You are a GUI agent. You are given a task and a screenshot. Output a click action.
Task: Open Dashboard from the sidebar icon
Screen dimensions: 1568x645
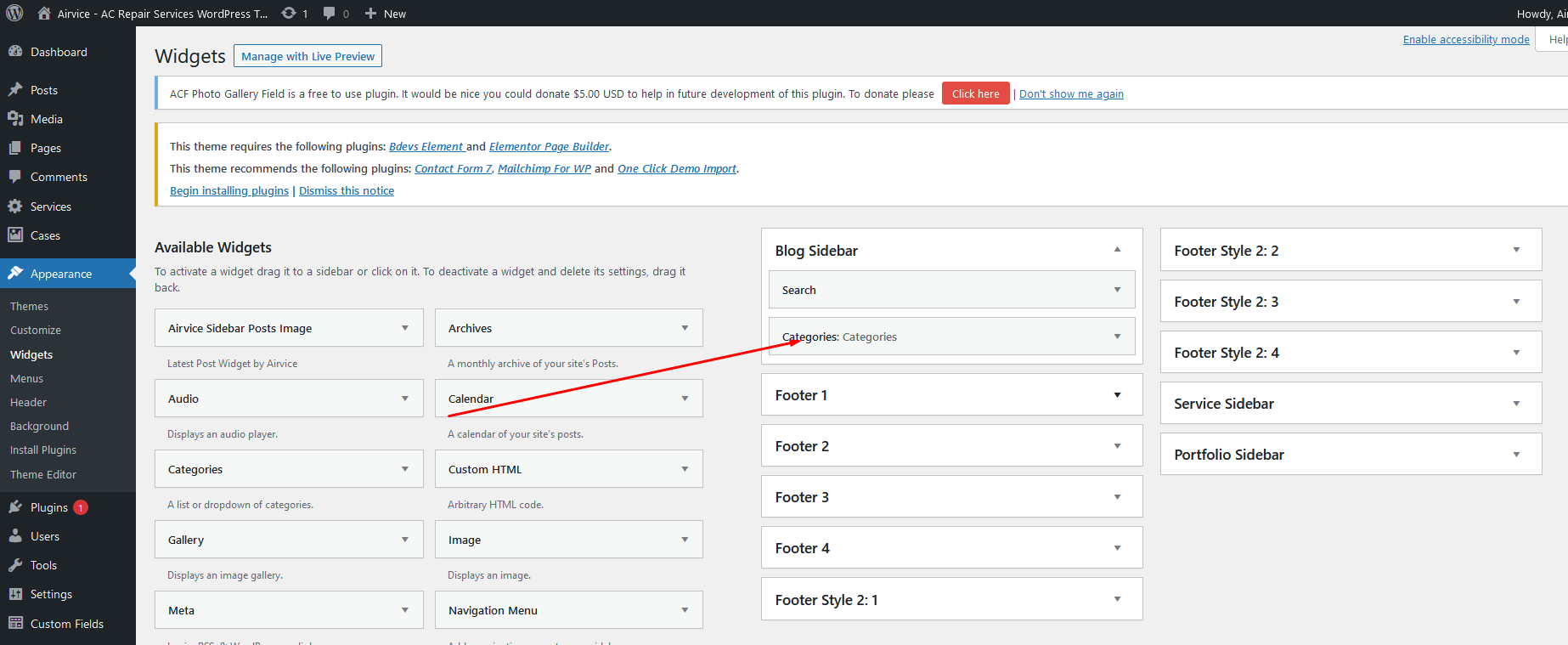[15, 52]
